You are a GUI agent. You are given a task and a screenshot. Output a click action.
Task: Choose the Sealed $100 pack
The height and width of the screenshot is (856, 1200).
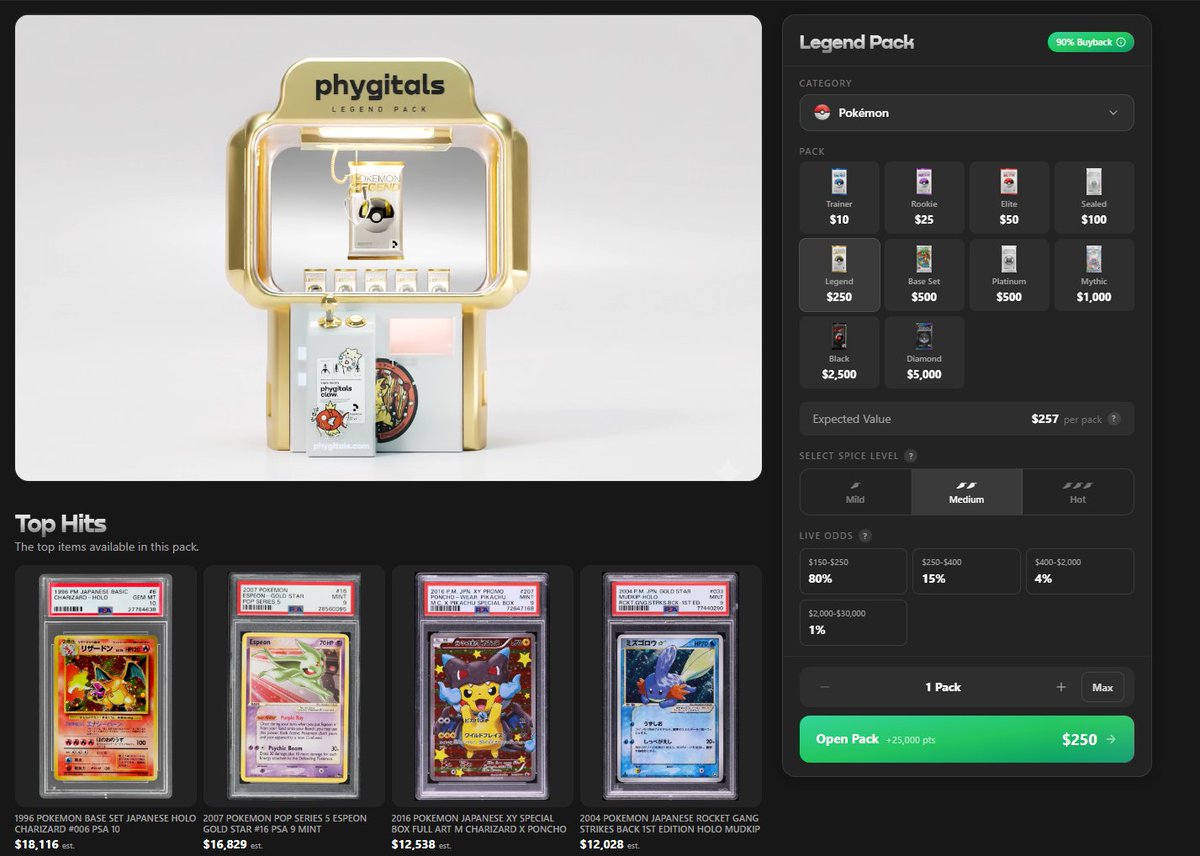(x=1094, y=197)
